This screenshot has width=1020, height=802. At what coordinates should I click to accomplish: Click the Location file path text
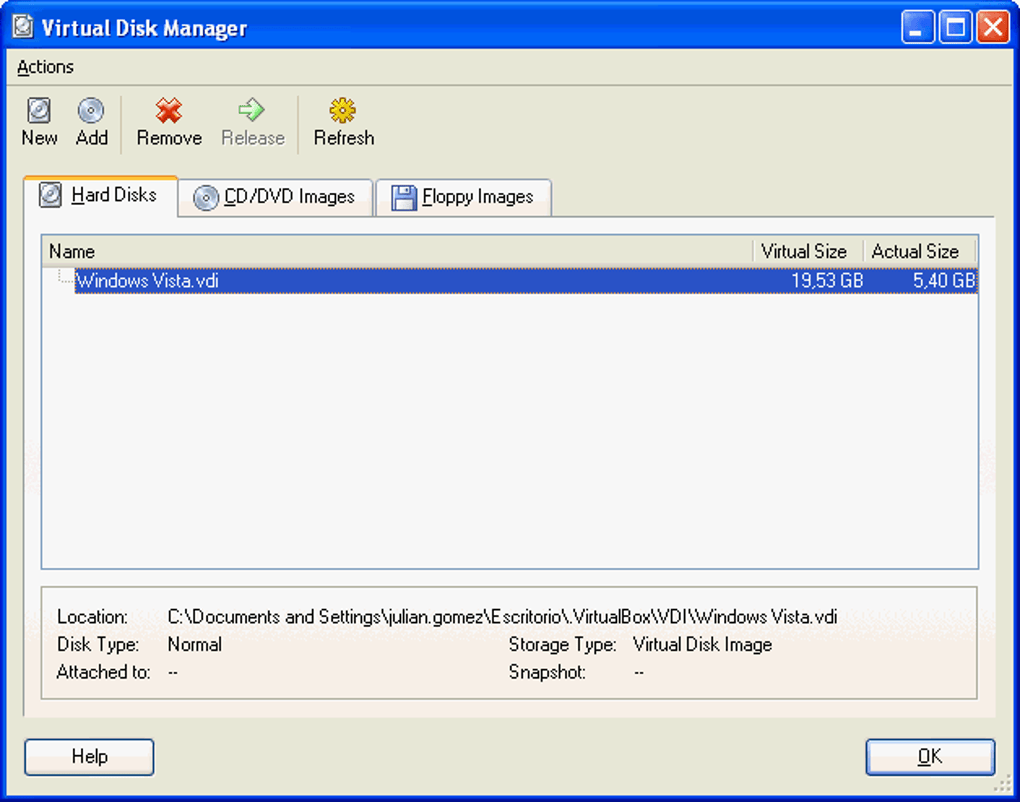[x=502, y=617]
